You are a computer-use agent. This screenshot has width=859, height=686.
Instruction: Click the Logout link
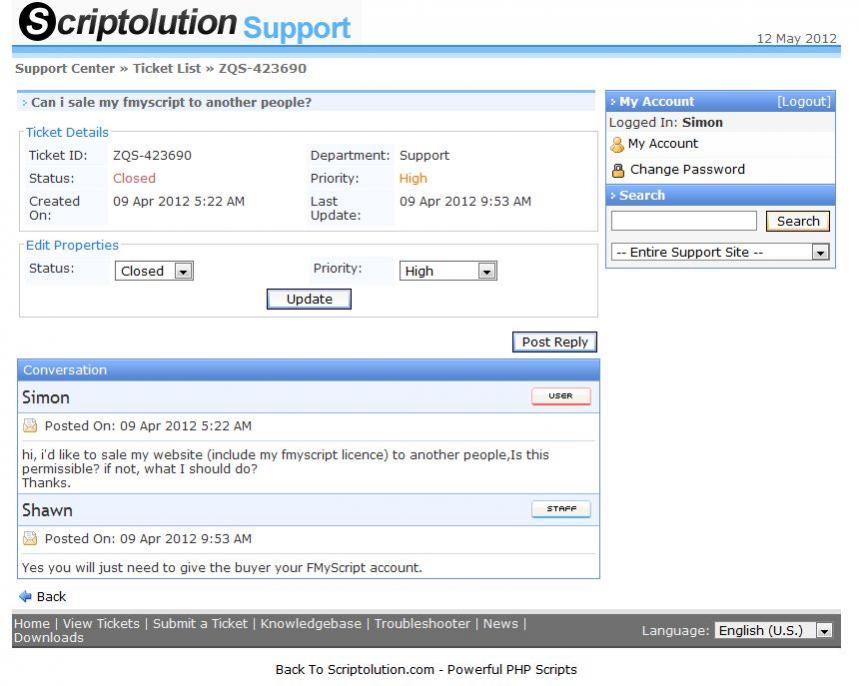click(804, 102)
